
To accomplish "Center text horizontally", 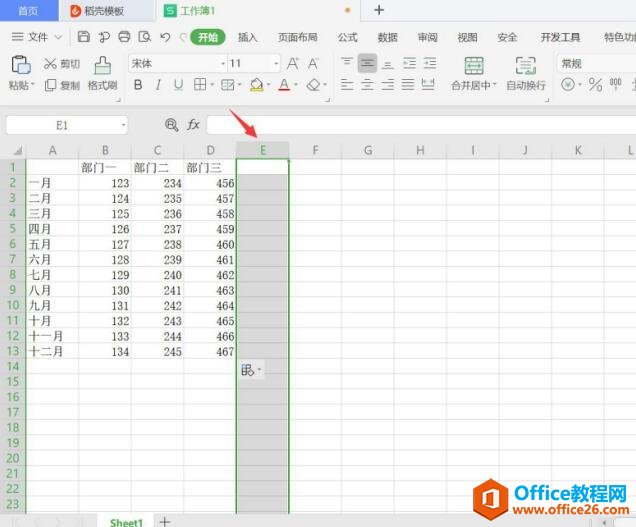I will point(367,84).
